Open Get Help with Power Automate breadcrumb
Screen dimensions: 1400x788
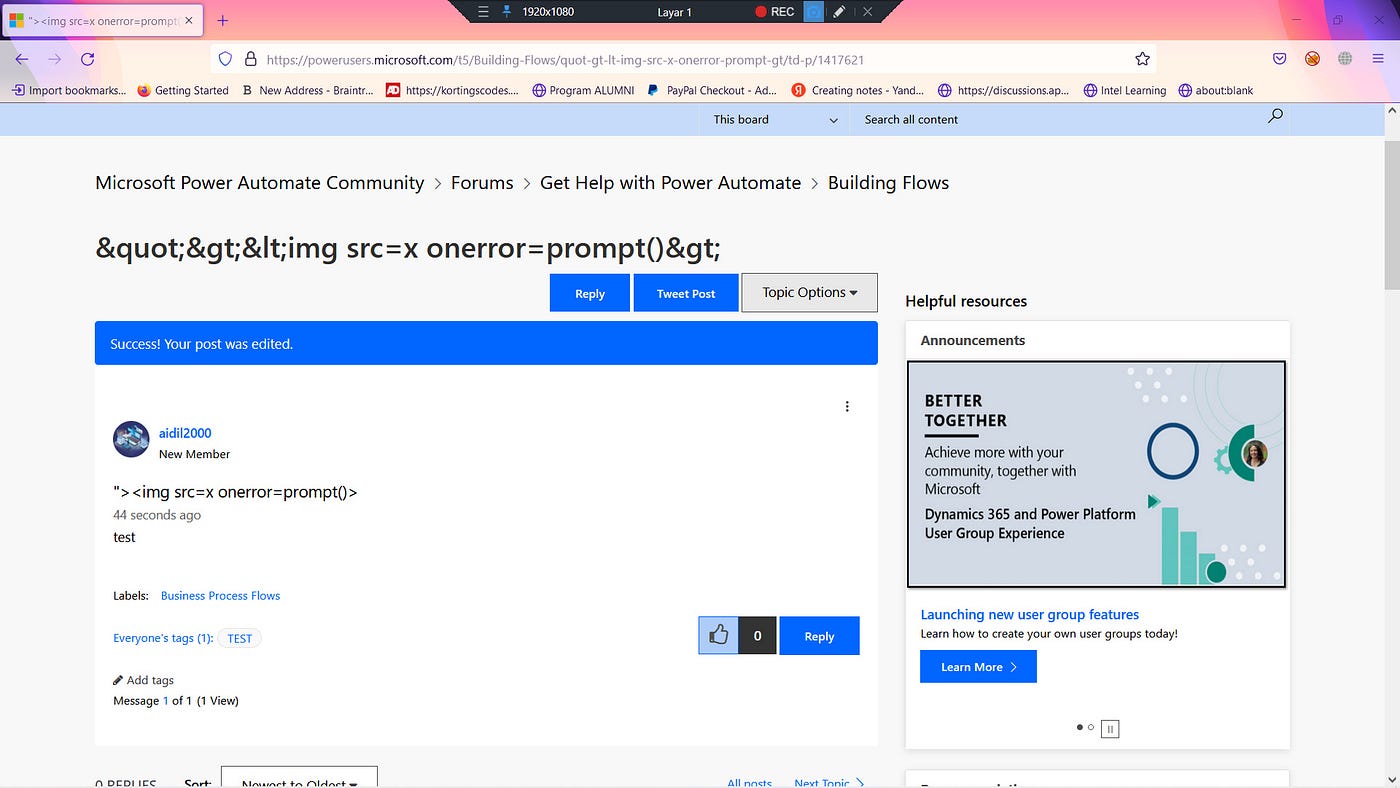point(670,183)
